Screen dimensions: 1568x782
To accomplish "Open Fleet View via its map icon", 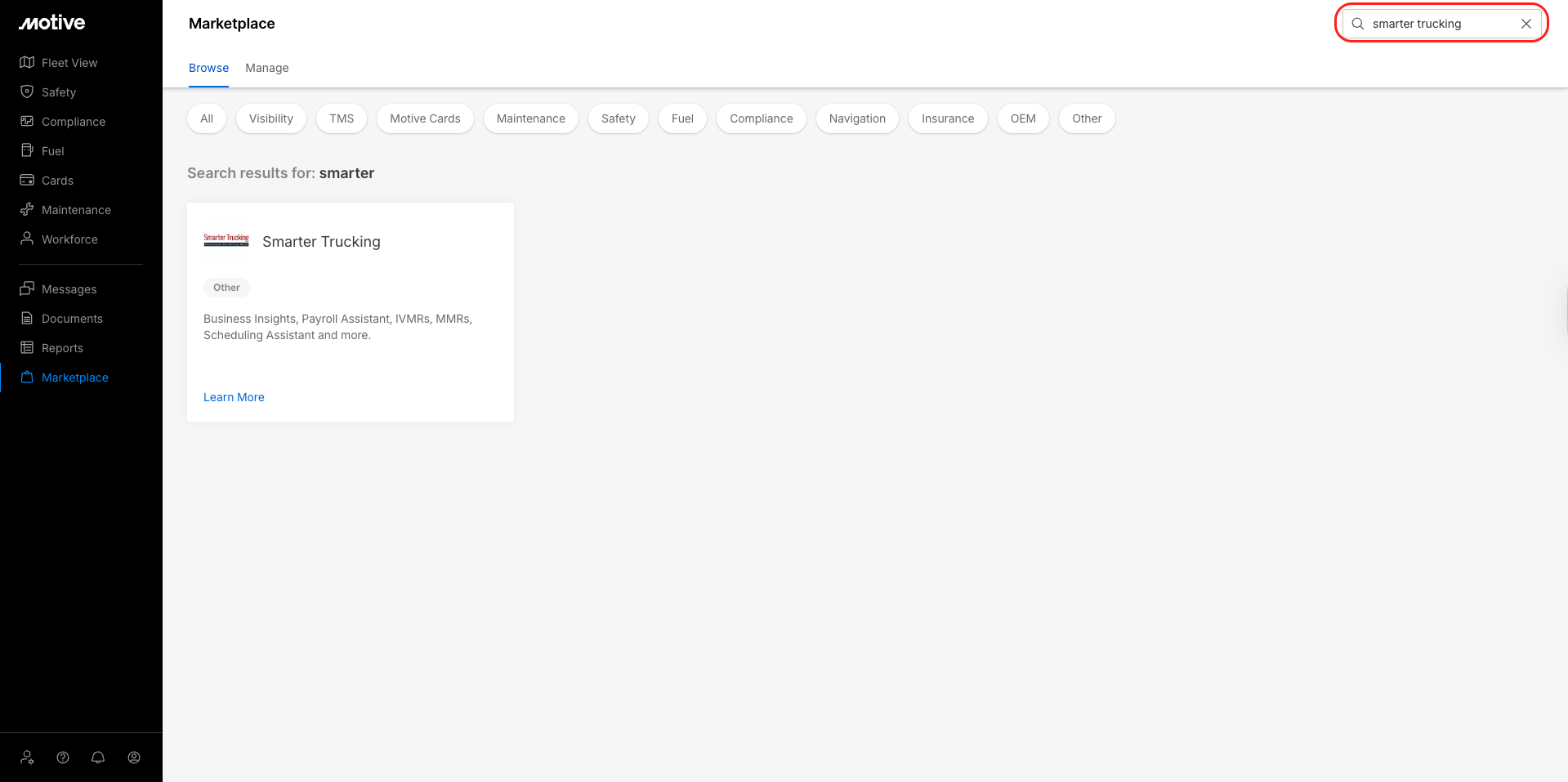I will point(27,63).
